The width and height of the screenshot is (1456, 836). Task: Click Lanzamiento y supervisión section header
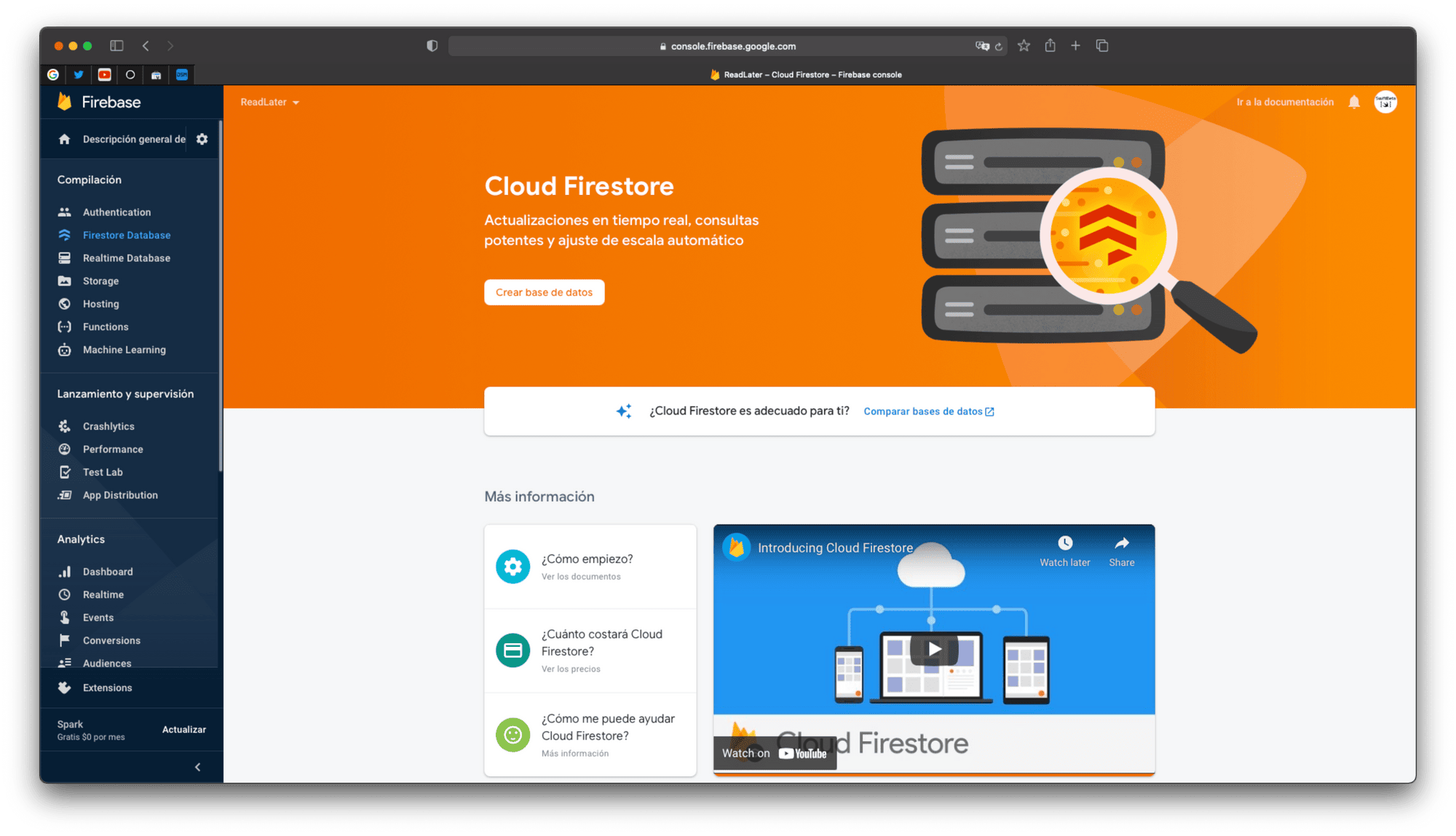tap(125, 394)
